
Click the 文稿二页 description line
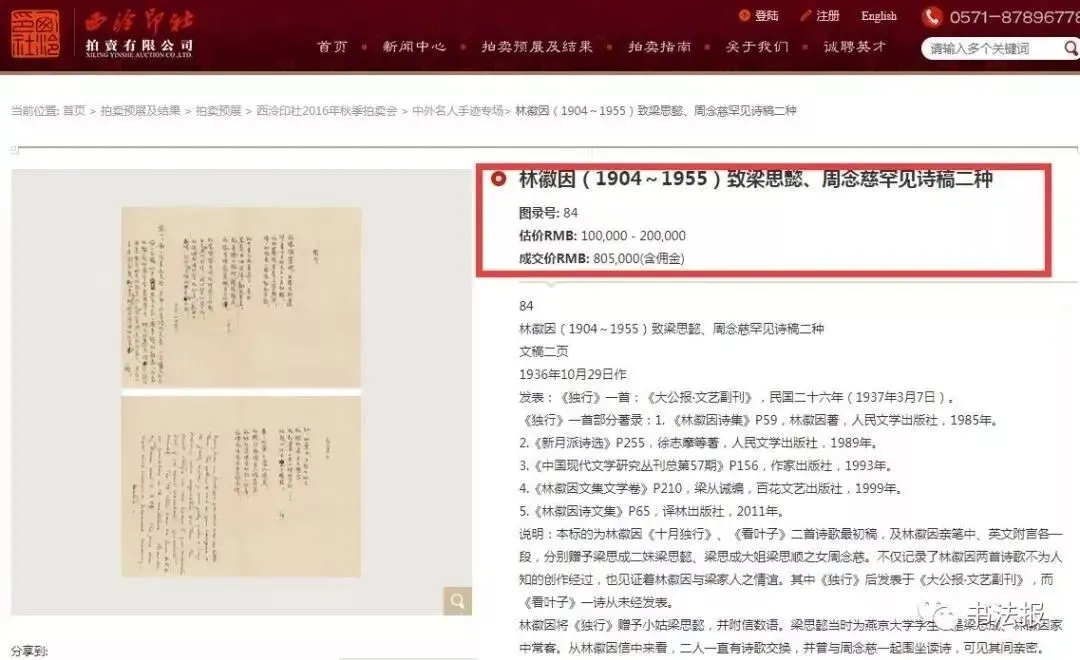[543, 351]
